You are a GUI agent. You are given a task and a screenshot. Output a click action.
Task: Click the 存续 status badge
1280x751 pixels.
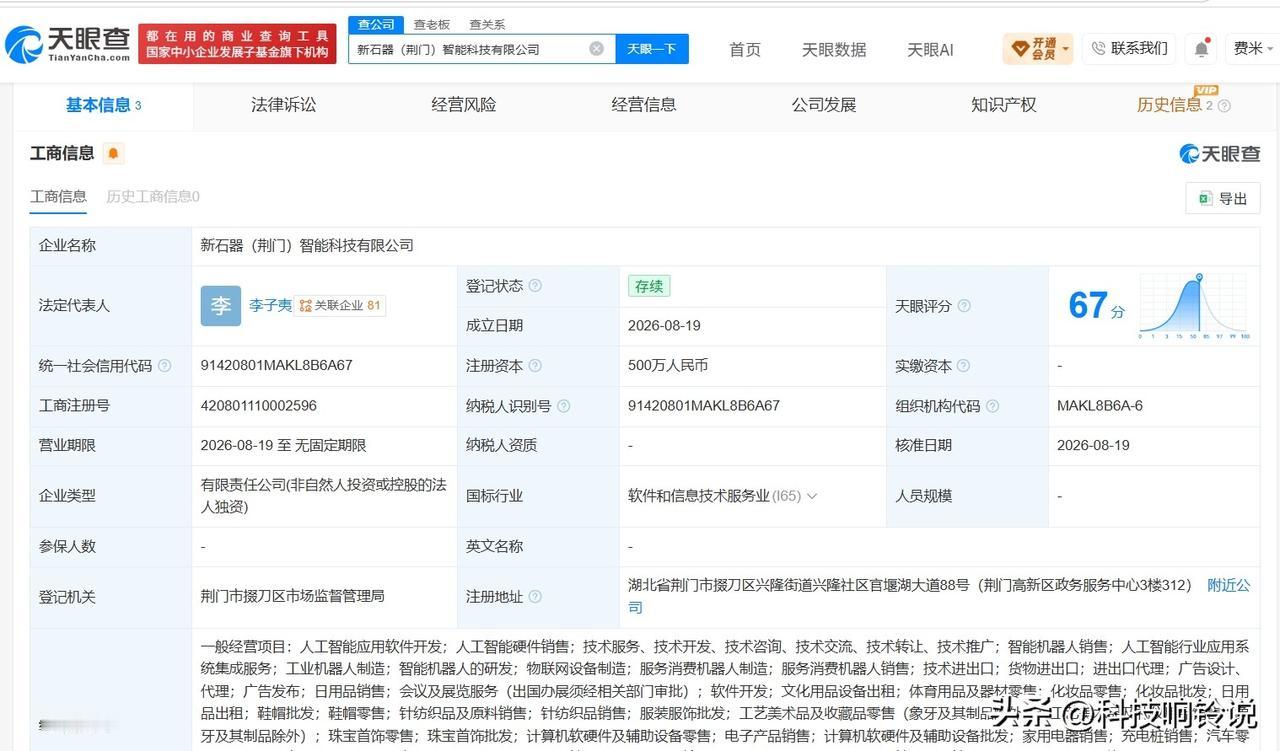click(649, 286)
